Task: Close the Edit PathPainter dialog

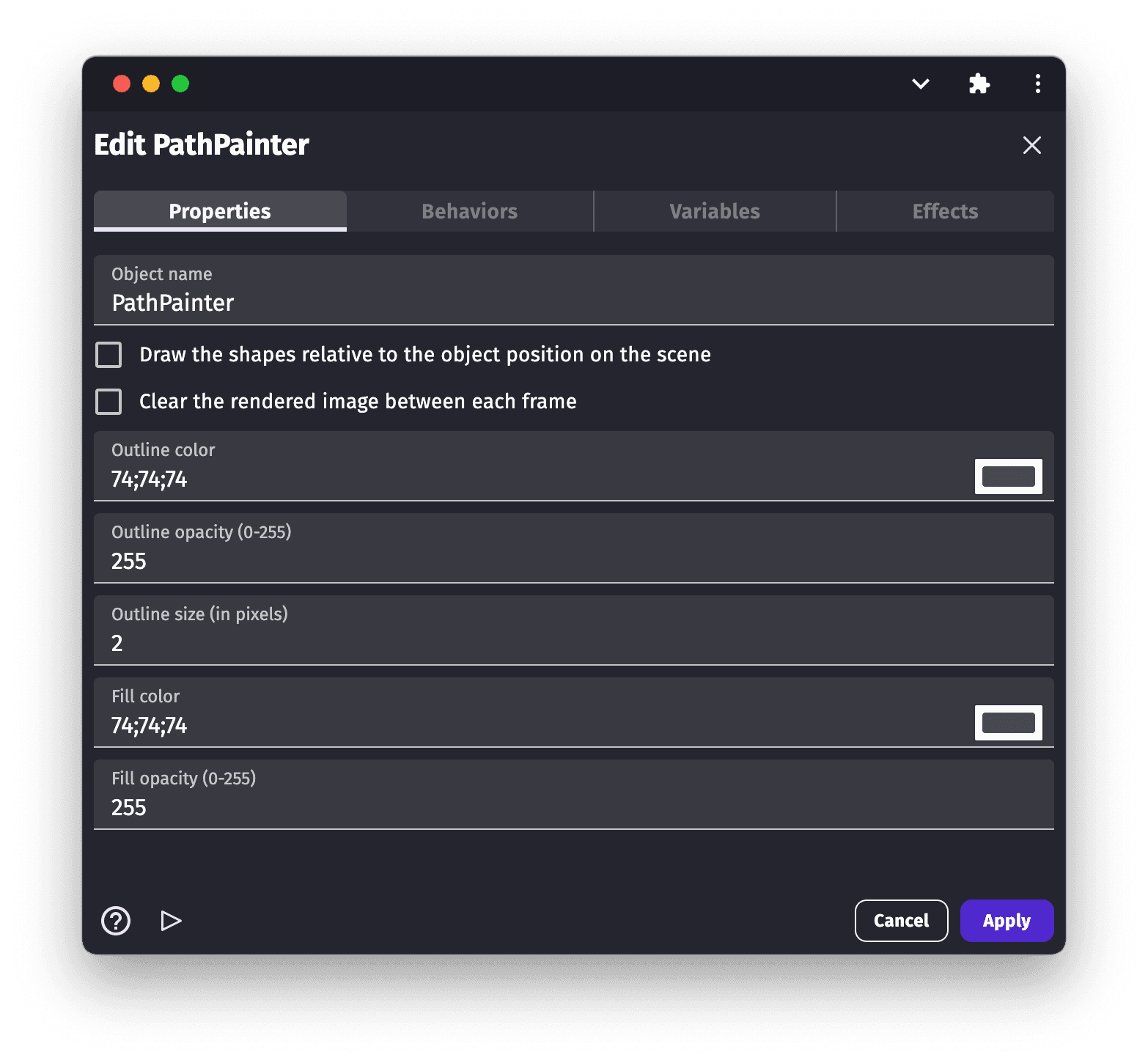Action: click(1031, 145)
